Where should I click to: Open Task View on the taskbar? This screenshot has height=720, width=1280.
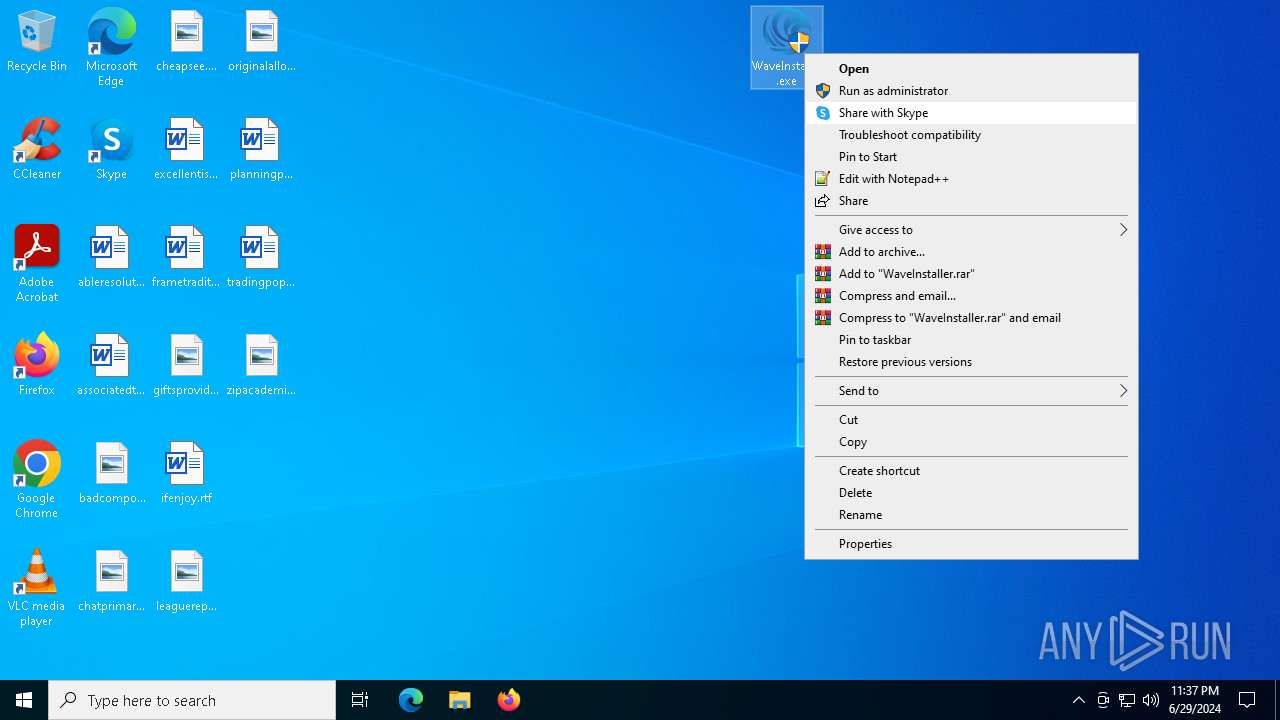coord(360,700)
